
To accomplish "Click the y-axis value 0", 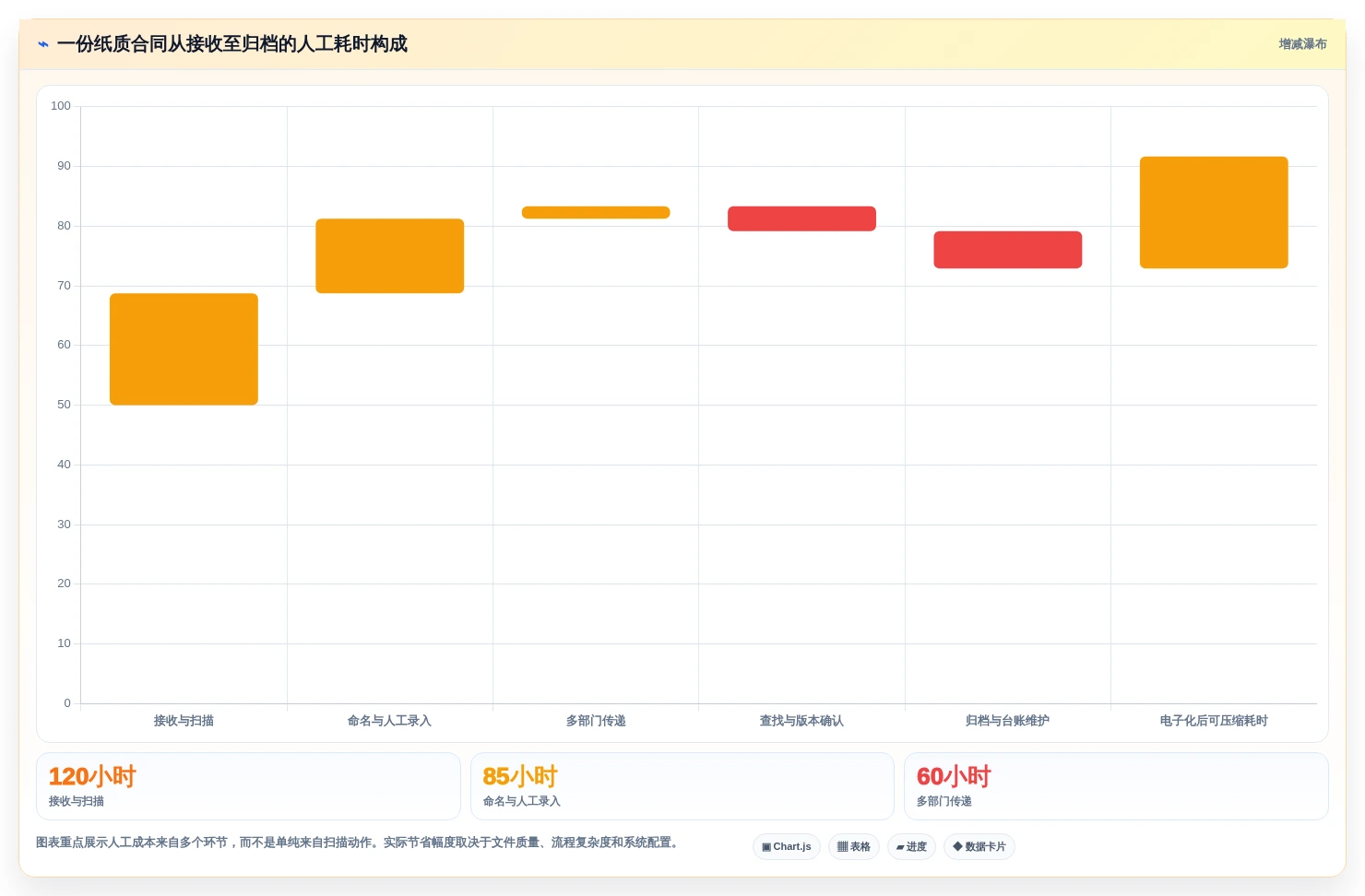I will [67, 703].
